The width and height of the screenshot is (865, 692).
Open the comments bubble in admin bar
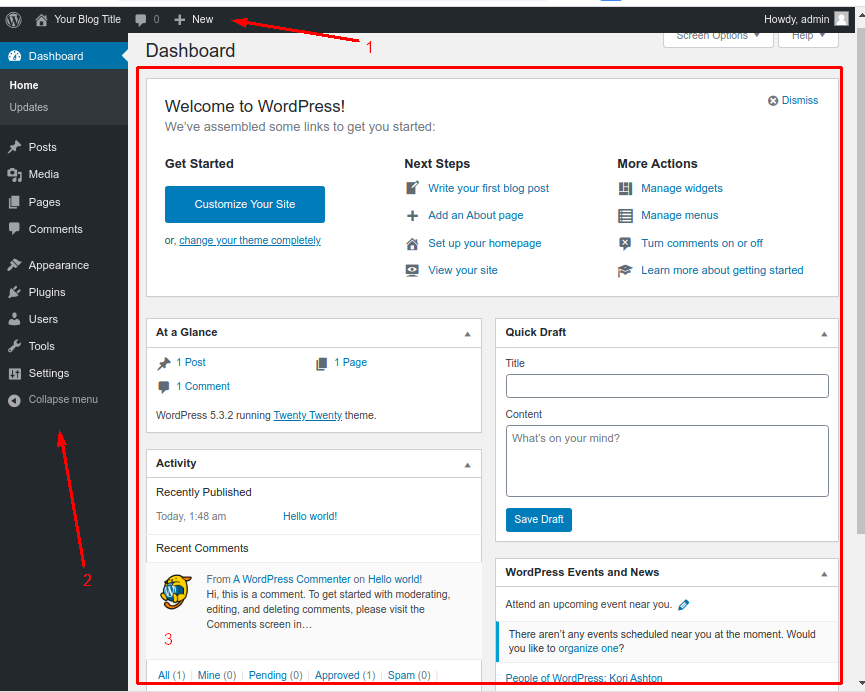pyautogui.click(x=141, y=20)
